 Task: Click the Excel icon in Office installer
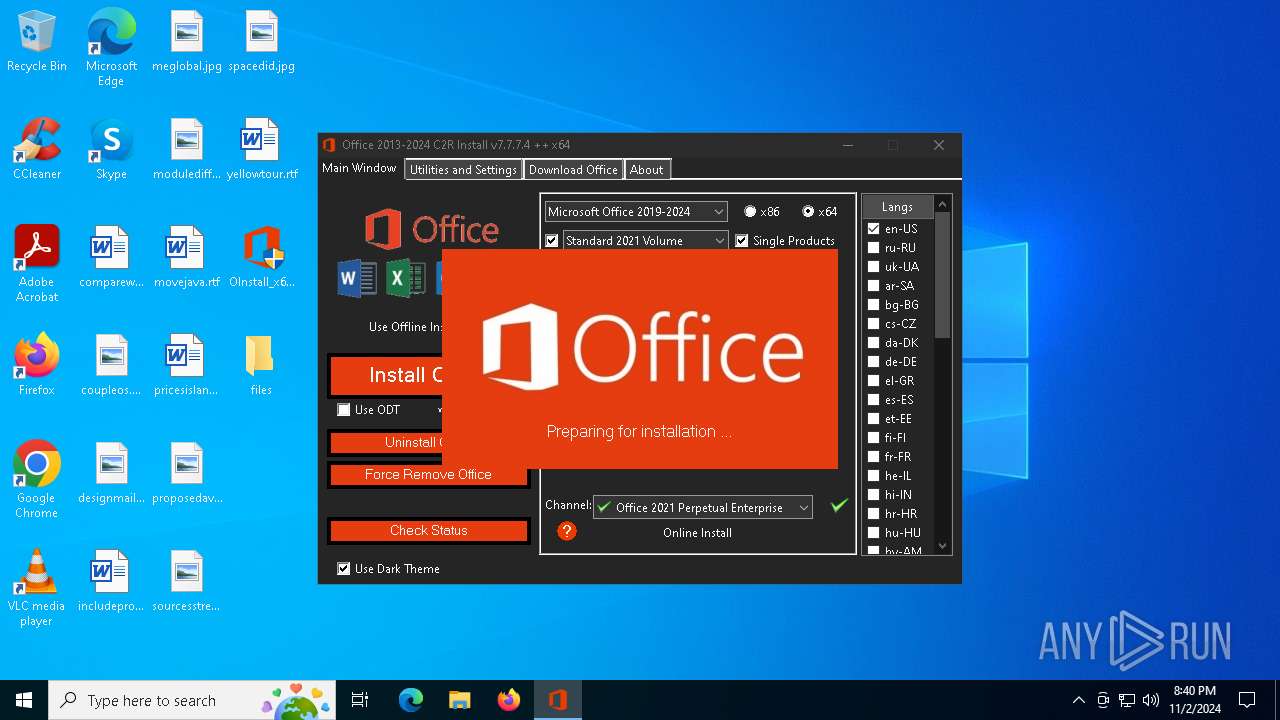tap(406, 277)
